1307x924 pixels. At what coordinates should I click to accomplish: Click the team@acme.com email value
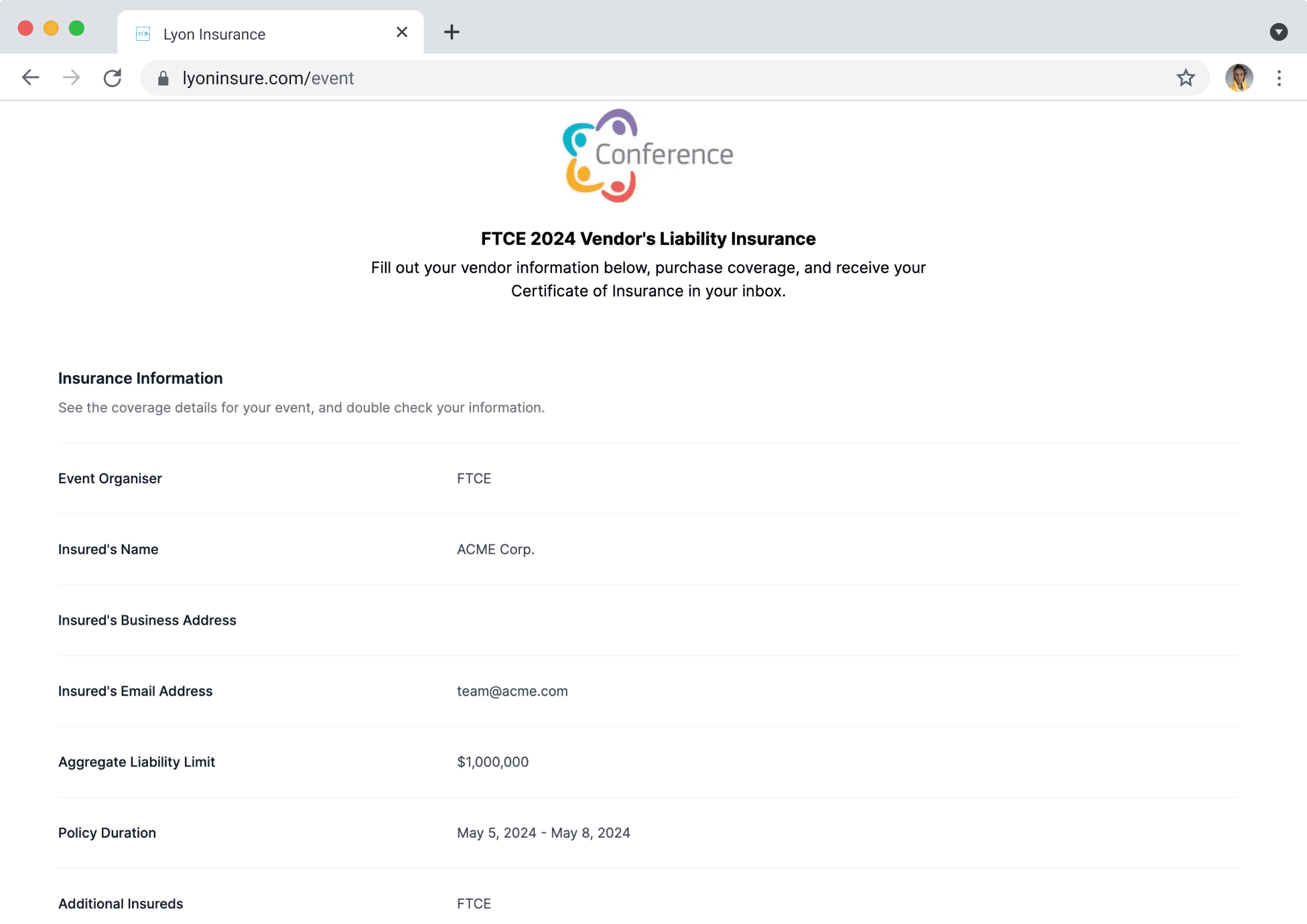coord(512,691)
